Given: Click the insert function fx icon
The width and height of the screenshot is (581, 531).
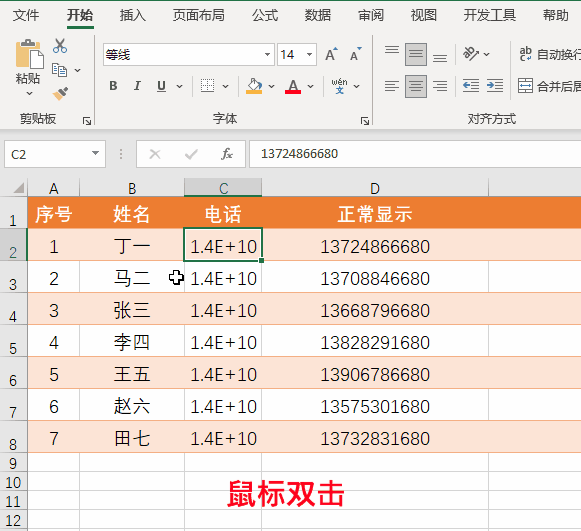Looking at the screenshot, I should click(226, 154).
